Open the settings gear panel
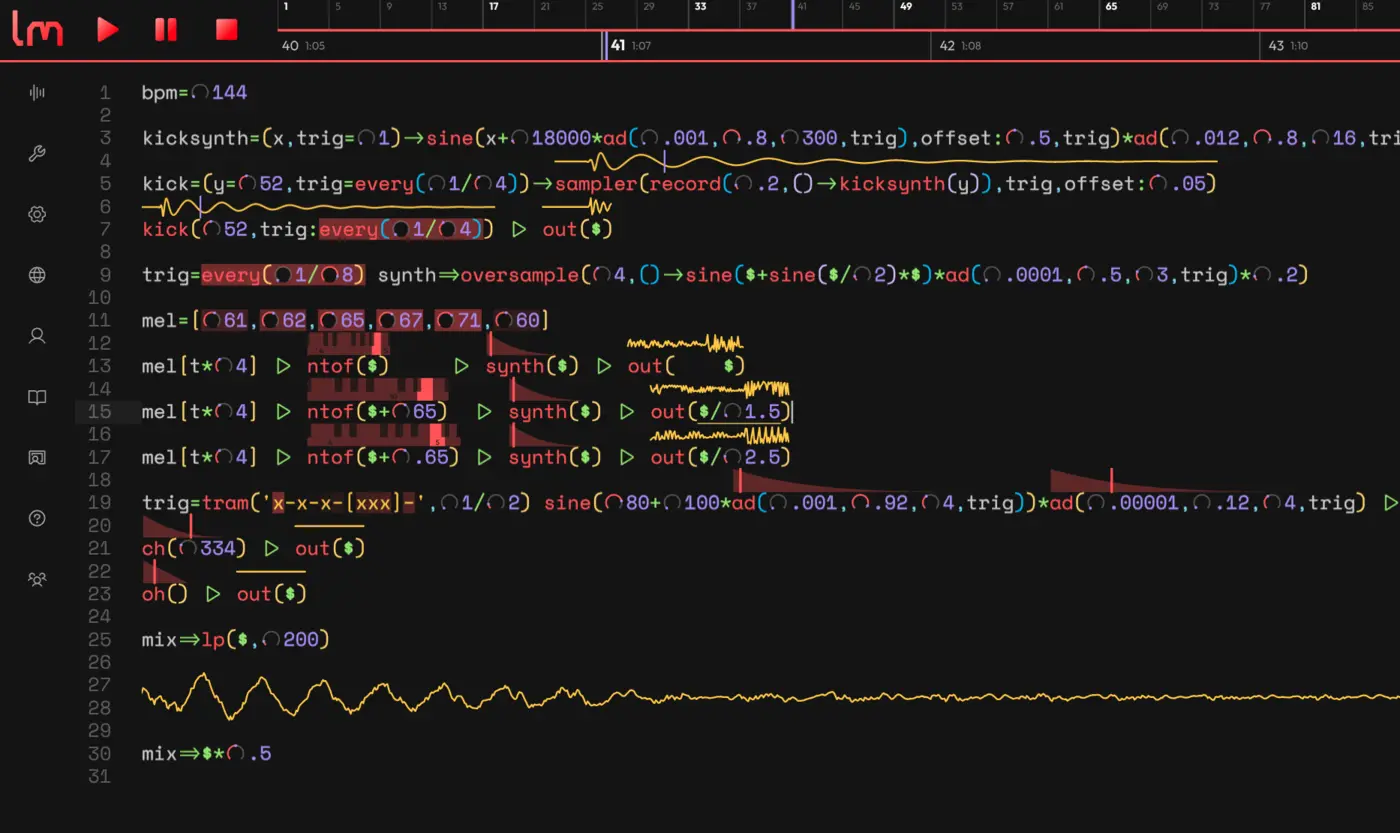The height and width of the screenshot is (833, 1400). point(37,214)
